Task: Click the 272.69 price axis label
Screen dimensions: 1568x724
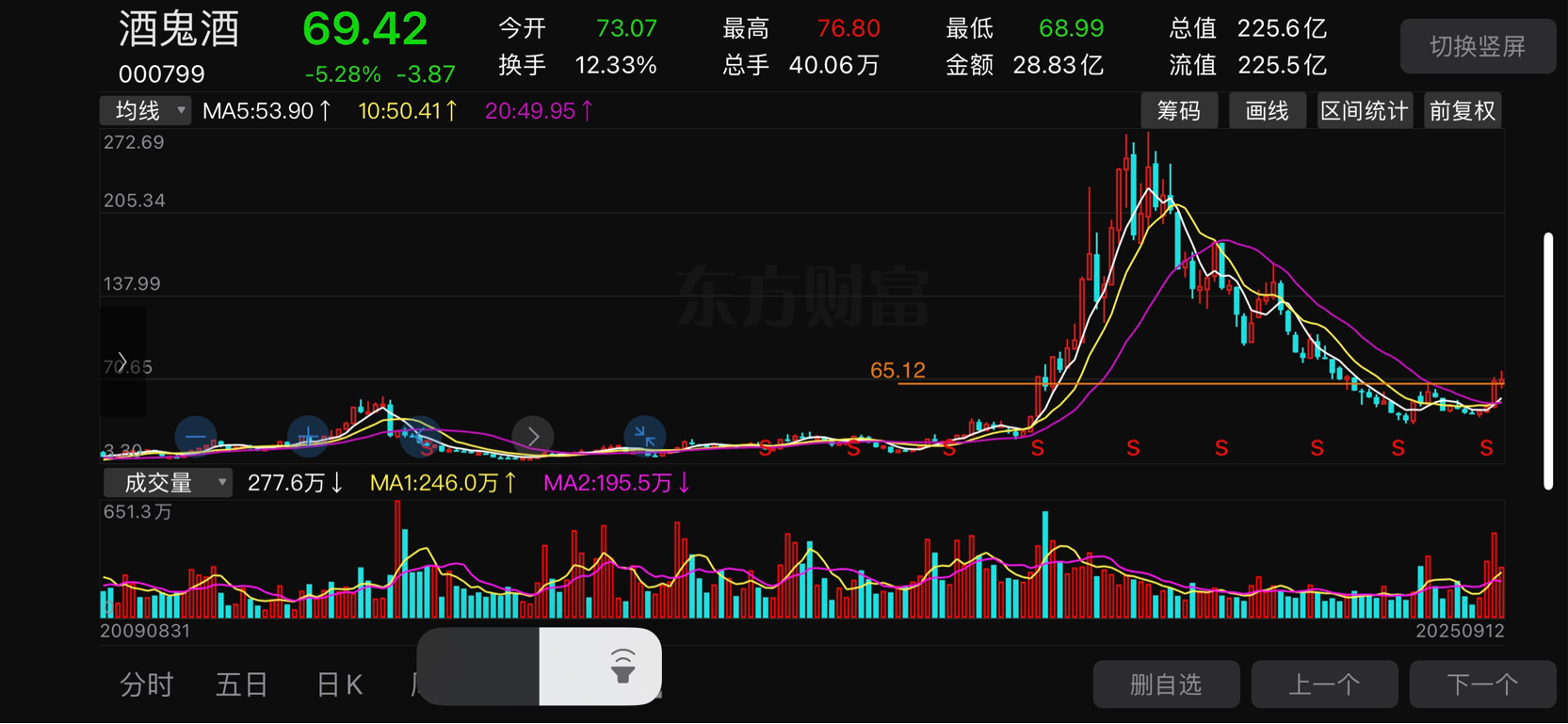Action: pyautogui.click(x=133, y=142)
